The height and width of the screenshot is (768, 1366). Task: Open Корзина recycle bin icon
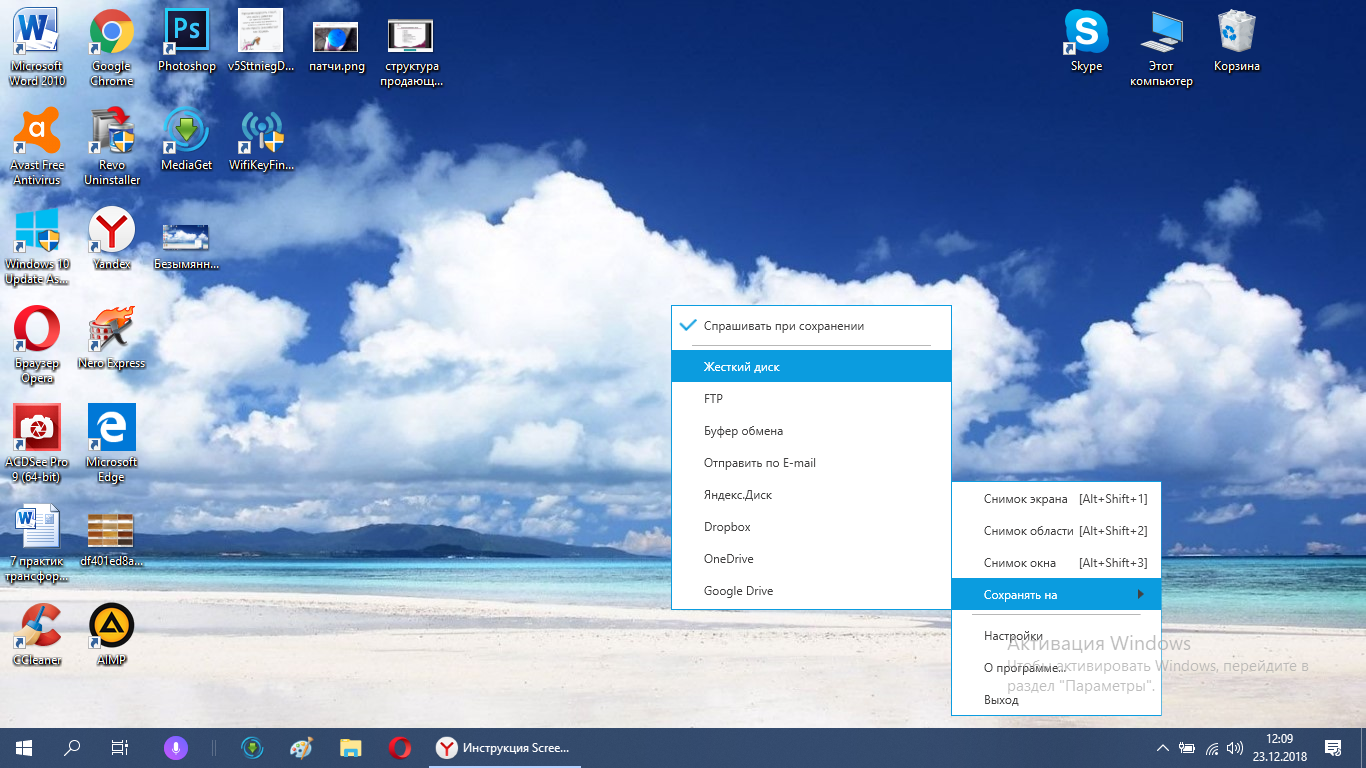coord(1237,40)
